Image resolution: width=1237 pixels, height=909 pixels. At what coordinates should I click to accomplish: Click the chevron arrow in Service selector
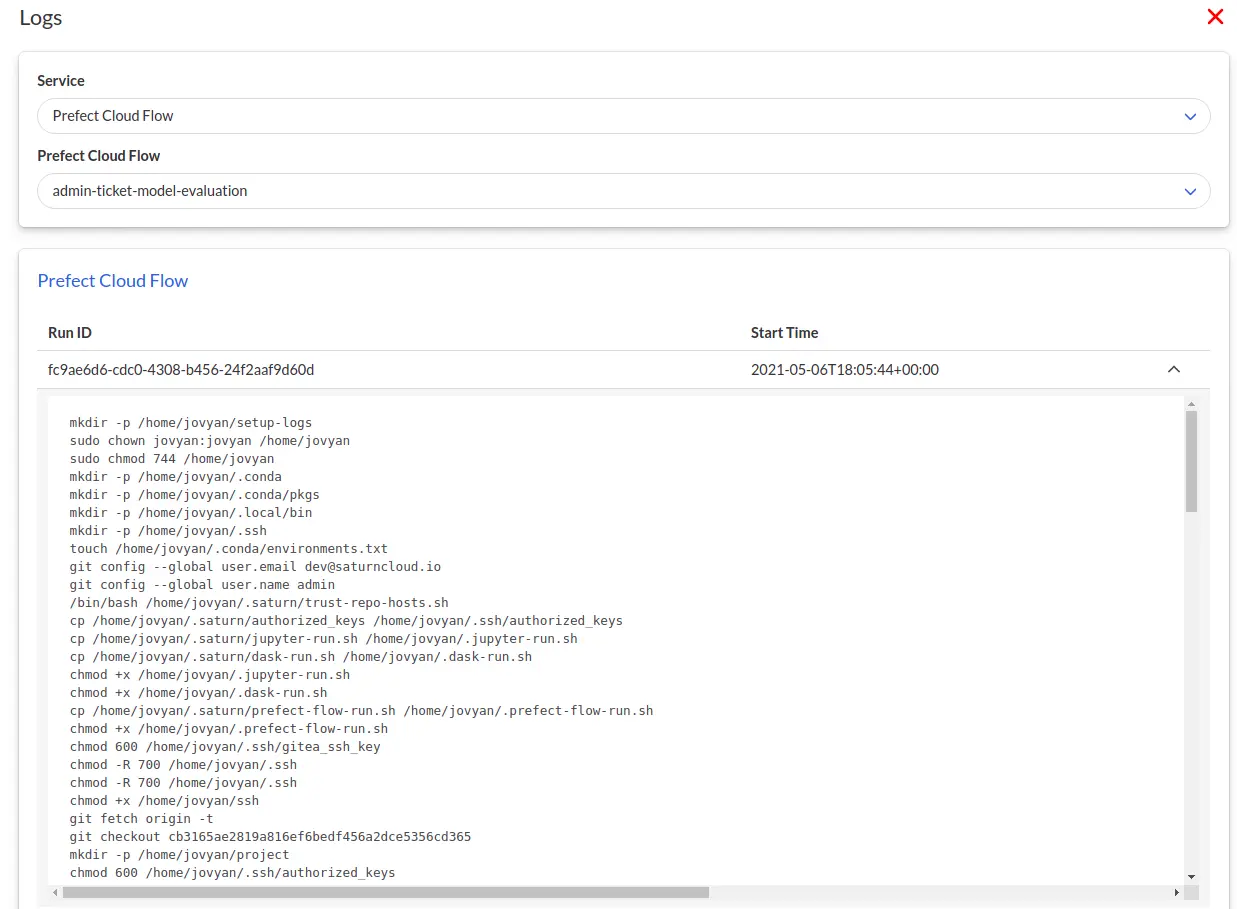pyautogui.click(x=1190, y=117)
